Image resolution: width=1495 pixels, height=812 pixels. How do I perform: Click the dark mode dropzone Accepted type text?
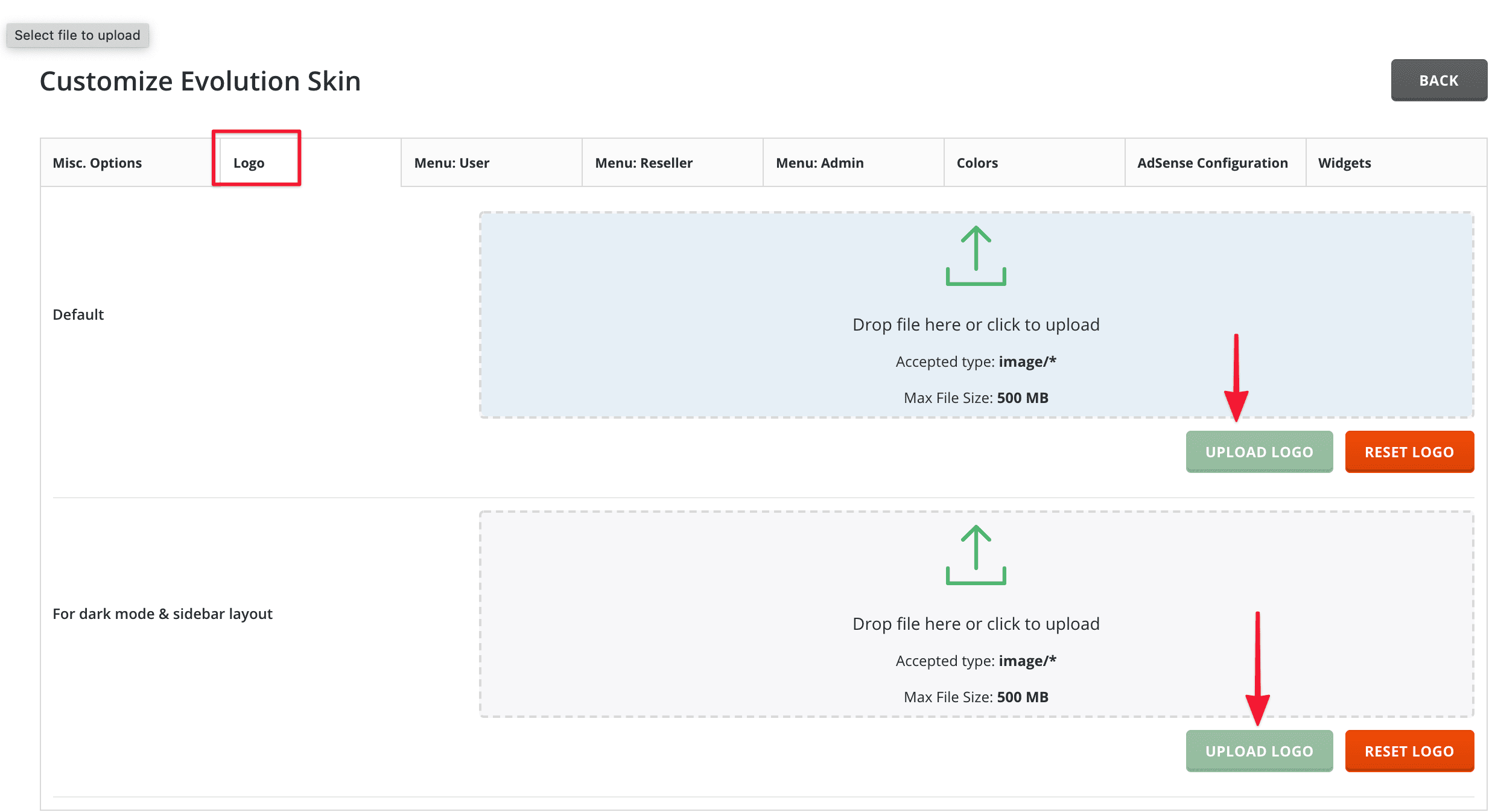click(976, 661)
